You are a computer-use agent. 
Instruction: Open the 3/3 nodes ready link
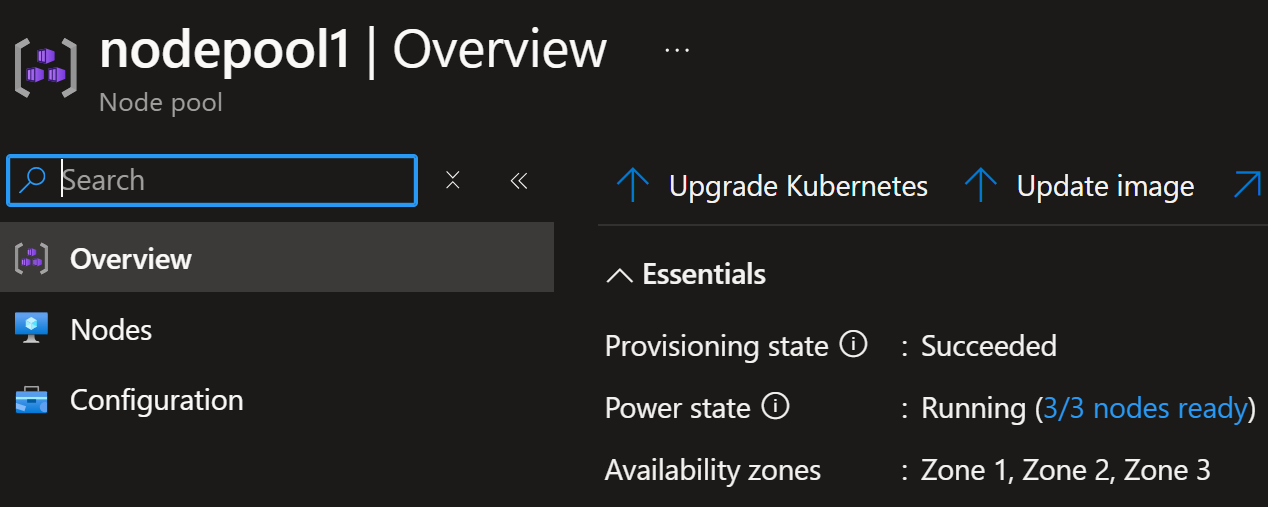[x=1145, y=408]
